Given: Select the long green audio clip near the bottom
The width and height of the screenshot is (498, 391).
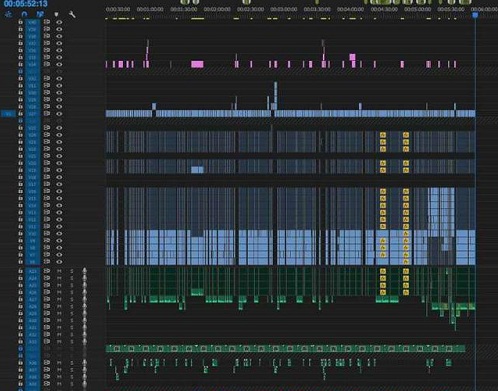Looking at the screenshot, I should click(285, 349).
